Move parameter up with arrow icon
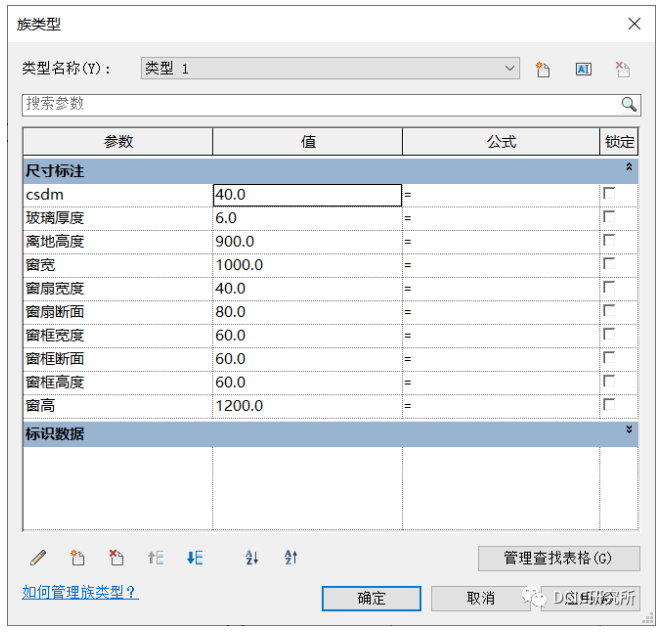663x633 pixels. tap(156, 557)
